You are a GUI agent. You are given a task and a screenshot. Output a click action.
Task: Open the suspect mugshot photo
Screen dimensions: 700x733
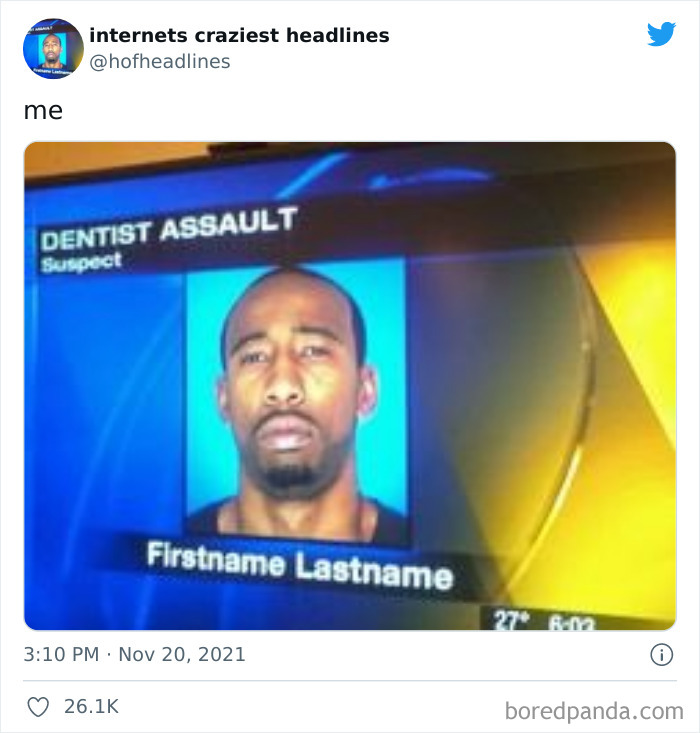tap(296, 401)
